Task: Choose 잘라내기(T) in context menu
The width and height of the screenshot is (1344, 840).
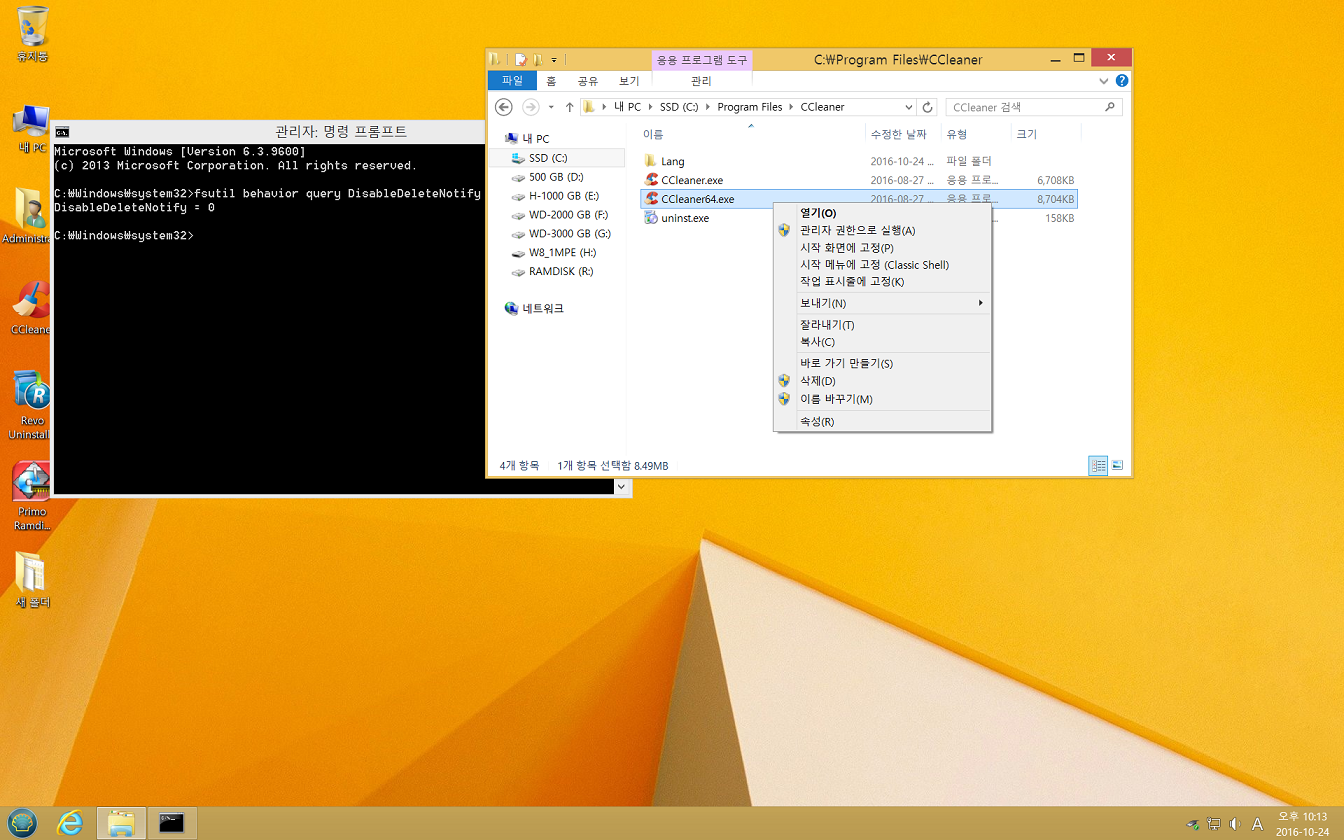Action: coord(884,325)
